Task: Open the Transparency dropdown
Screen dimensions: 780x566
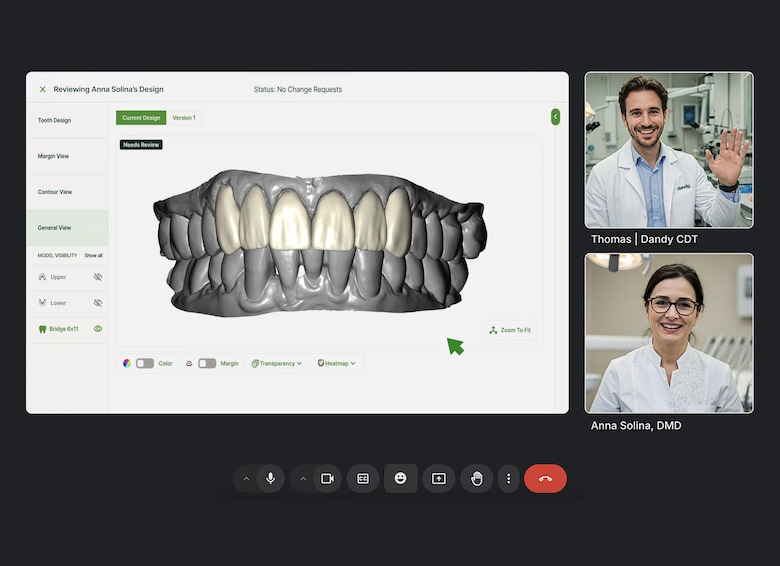Action: (x=277, y=363)
